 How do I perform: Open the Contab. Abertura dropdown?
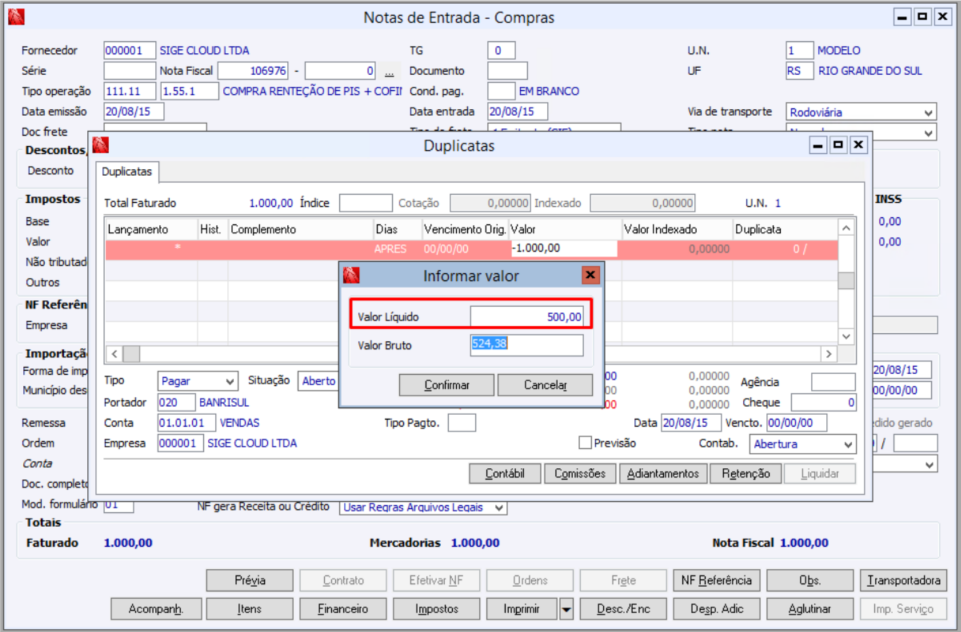(x=848, y=444)
